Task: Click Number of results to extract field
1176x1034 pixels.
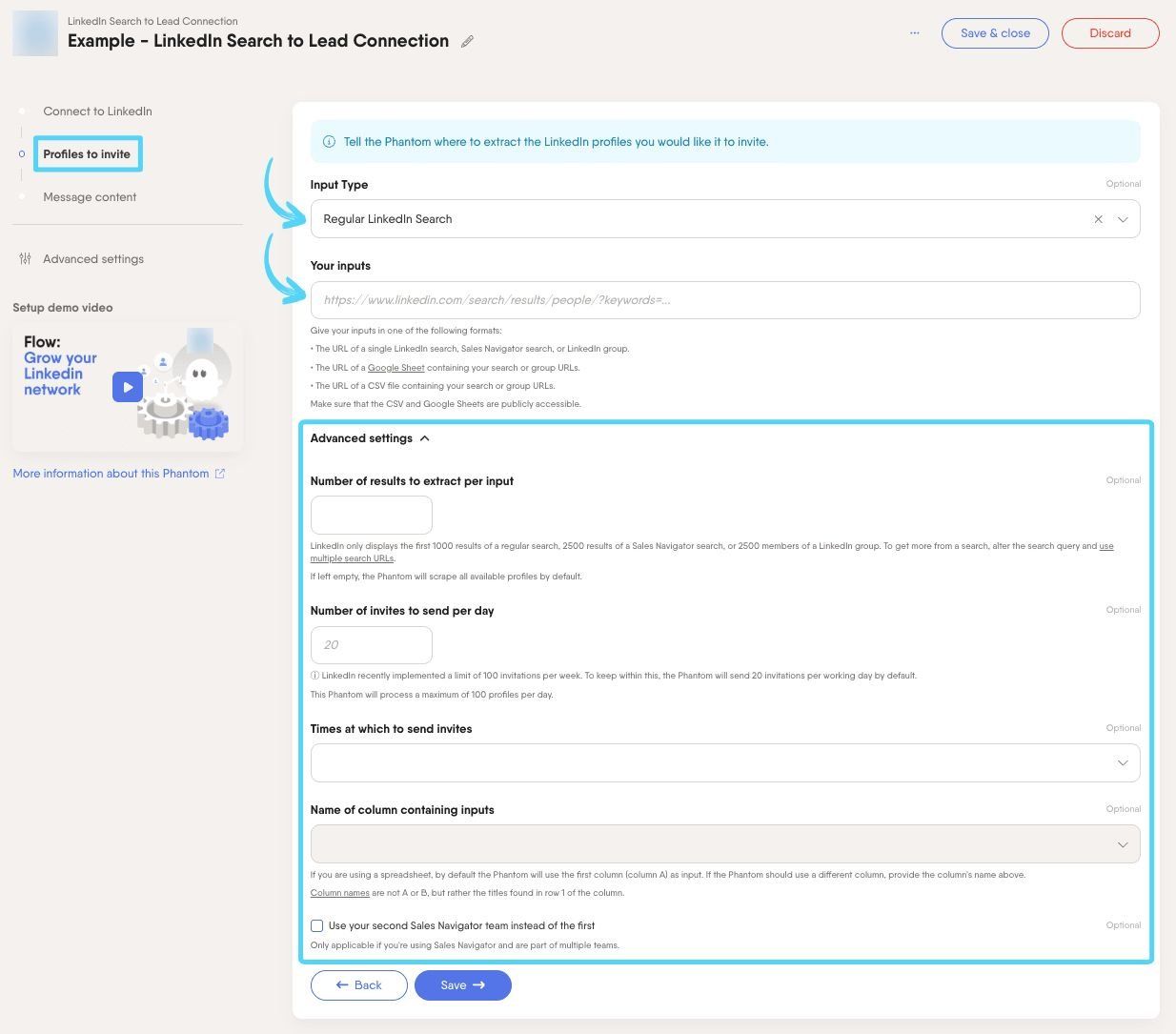Action: [x=372, y=516]
